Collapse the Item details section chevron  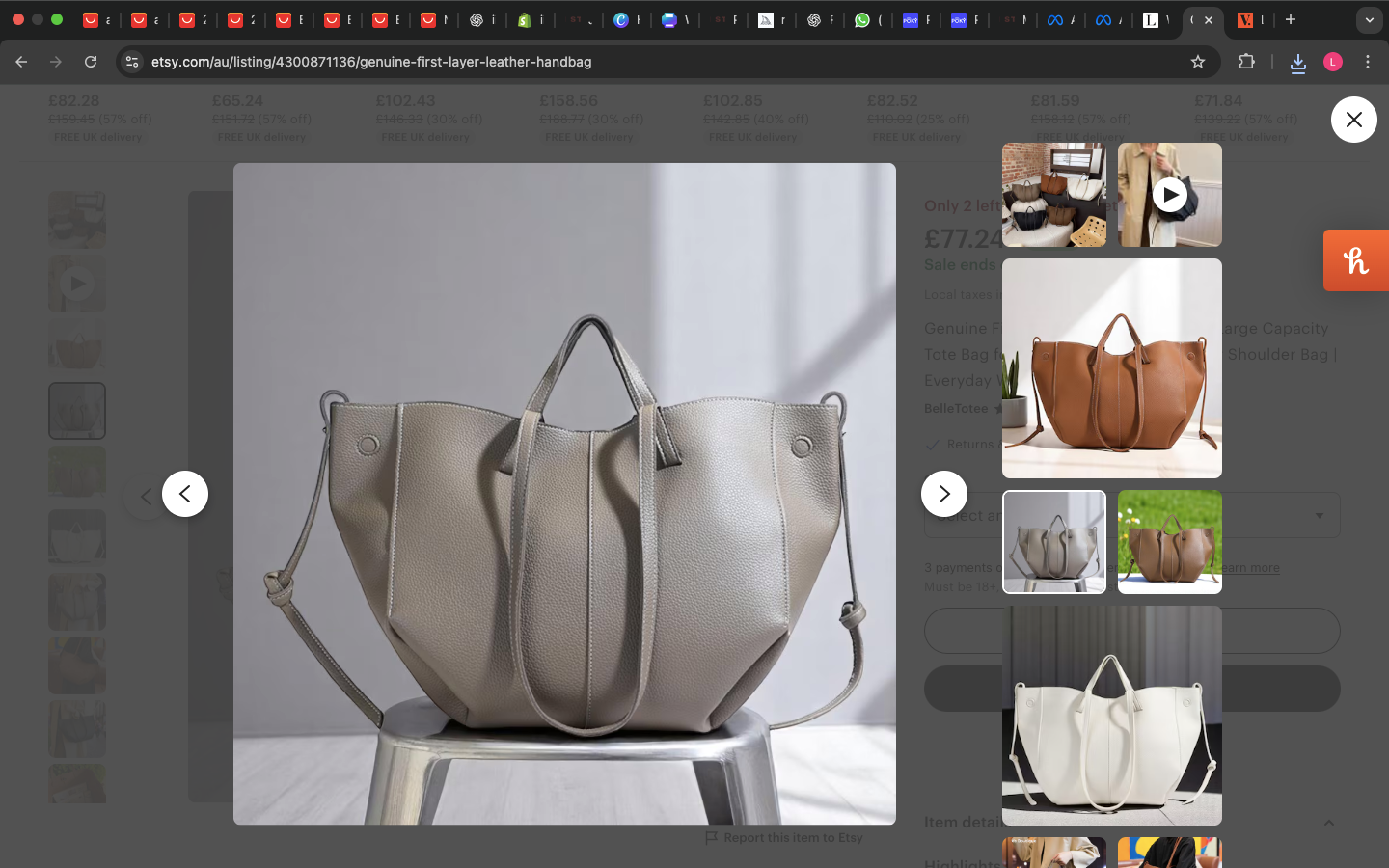click(1329, 823)
